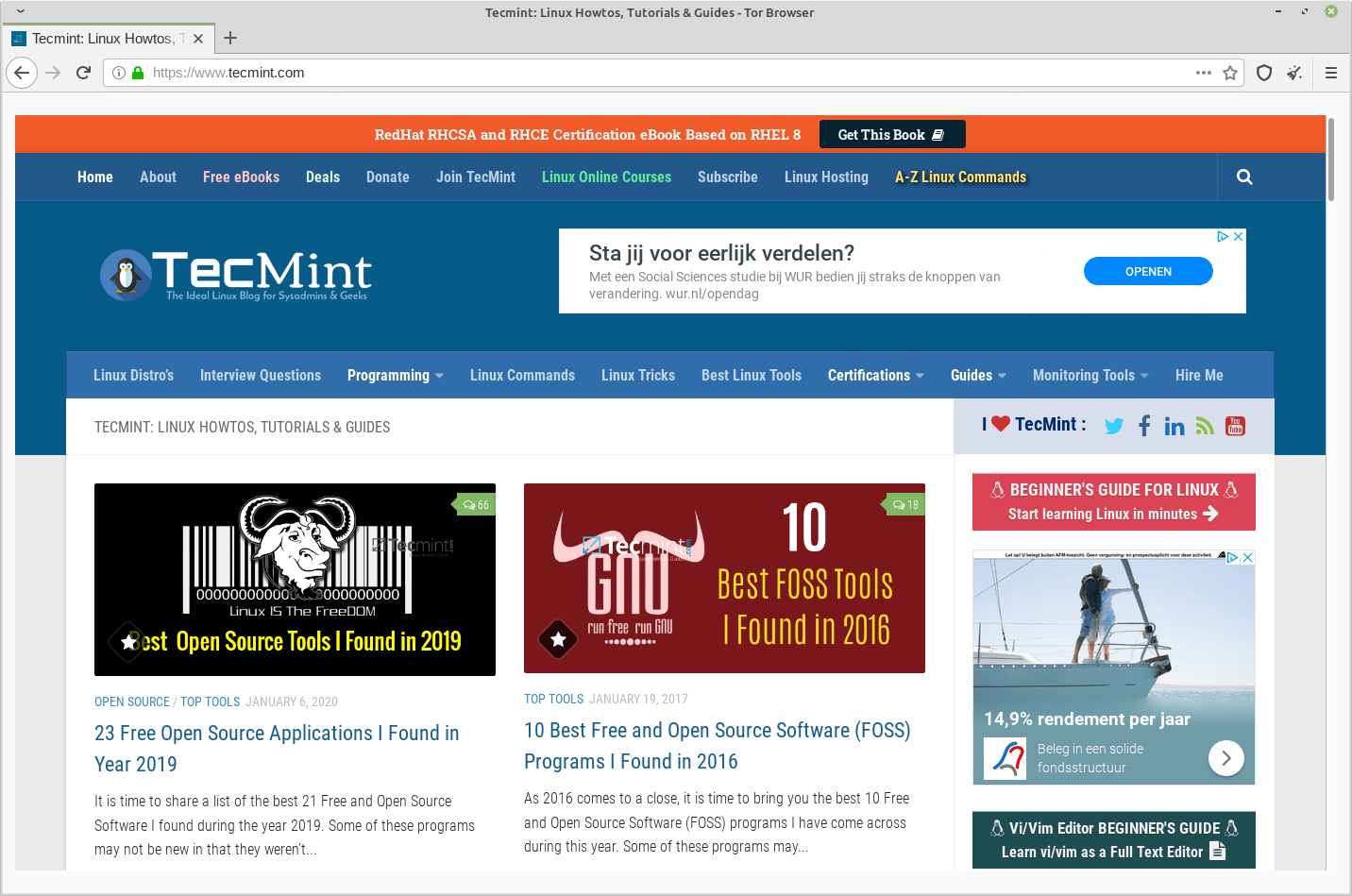Close the sidebar boat advertisement
The width and height of the screenshot is (1352, 896).
(1247, 558)
